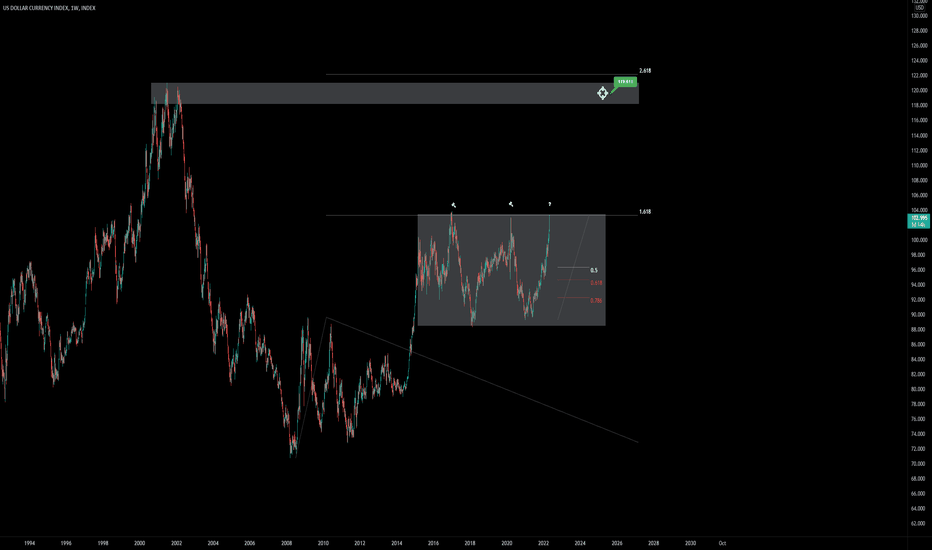Select the question mark above the 2022 peak

[550, 205]
